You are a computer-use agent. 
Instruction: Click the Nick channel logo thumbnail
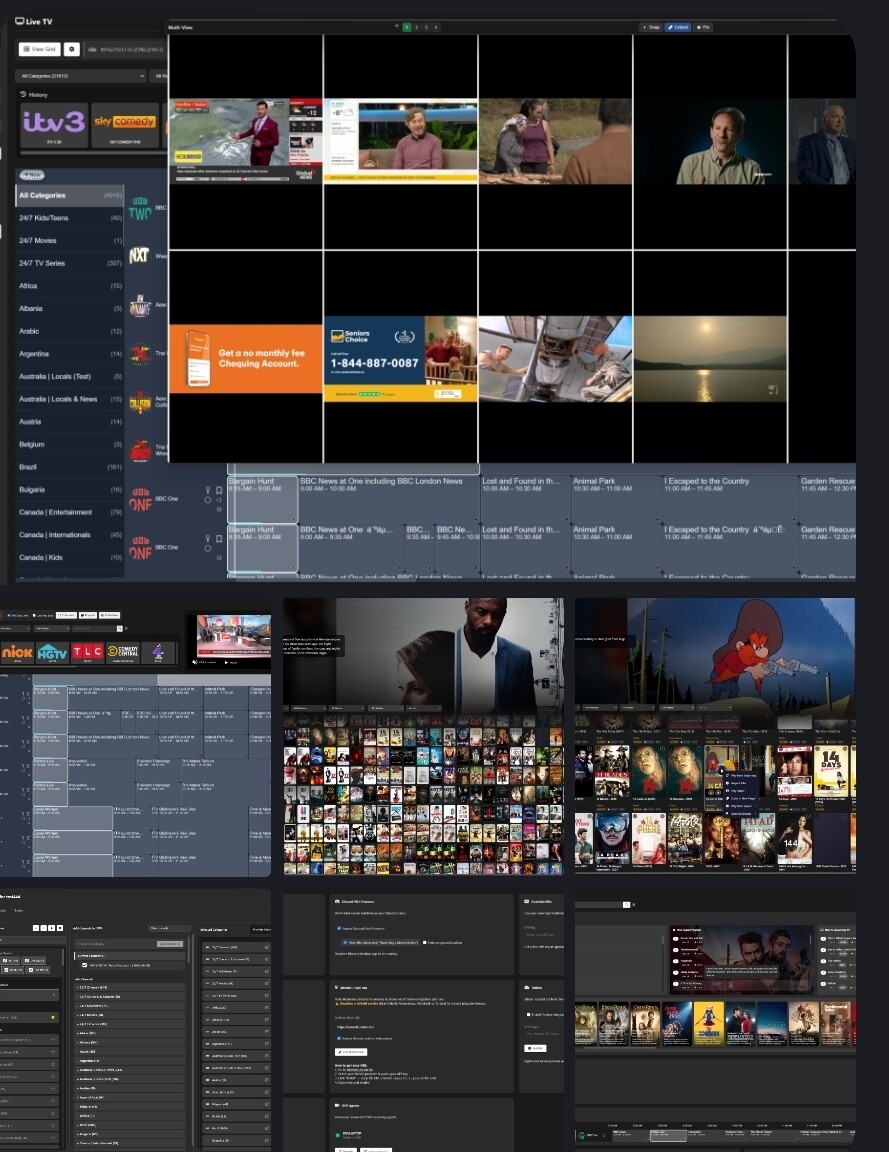[16, 652]
